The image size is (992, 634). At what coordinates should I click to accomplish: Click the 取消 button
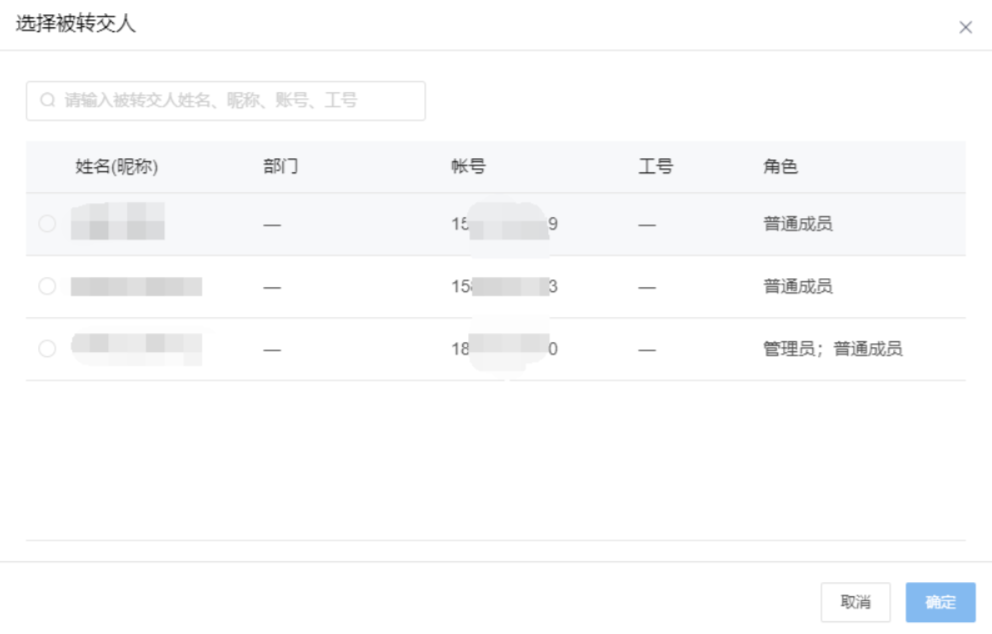point(855,602)
